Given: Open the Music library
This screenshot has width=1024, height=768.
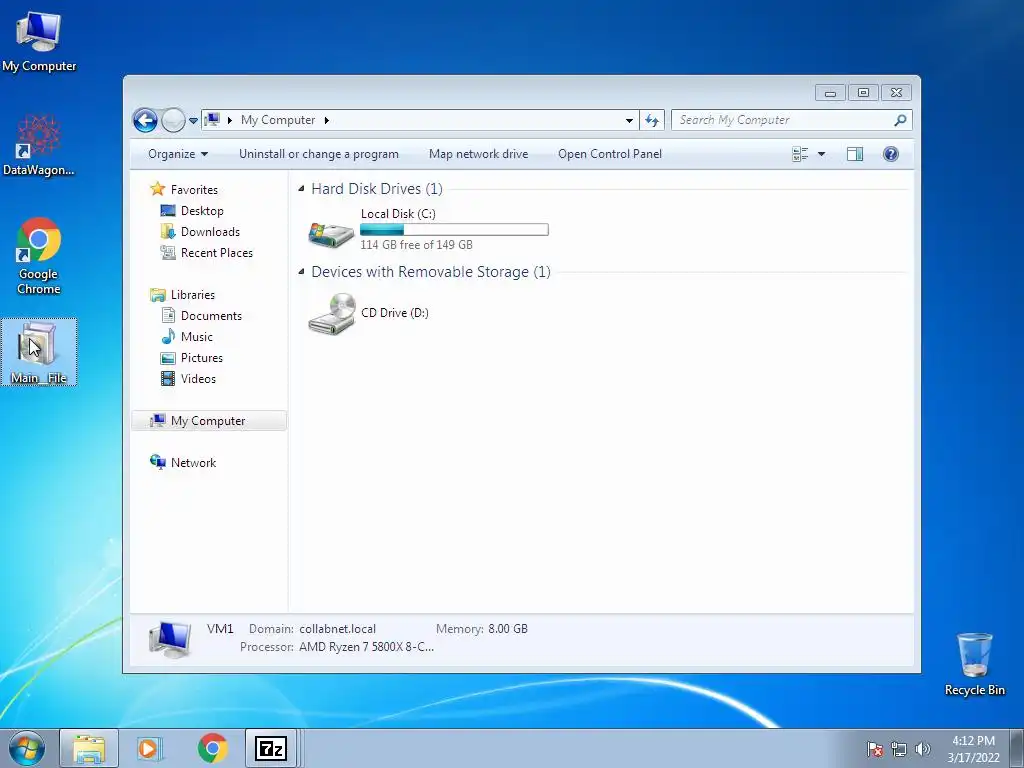Looking at the screenshot, I should pyautogui.click(x=197, y=337).
